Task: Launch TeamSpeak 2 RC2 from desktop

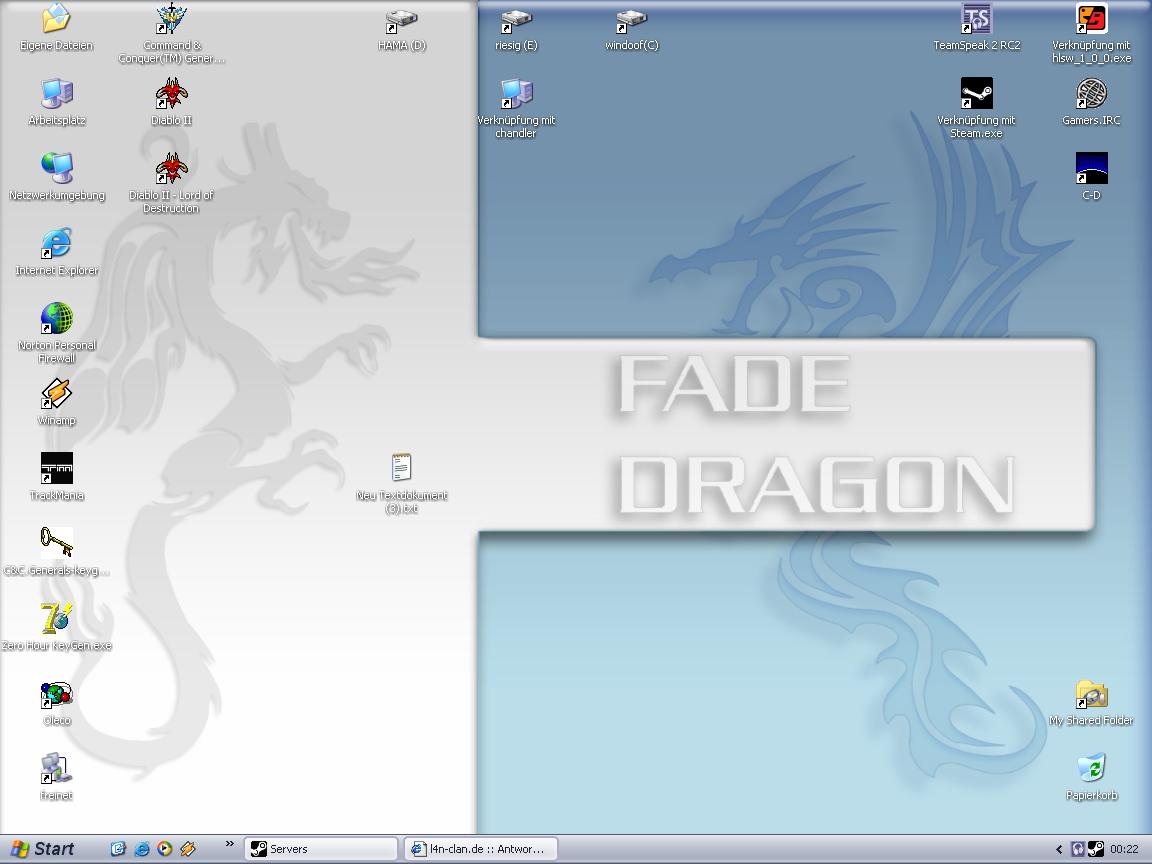Action: click(976, 20)
